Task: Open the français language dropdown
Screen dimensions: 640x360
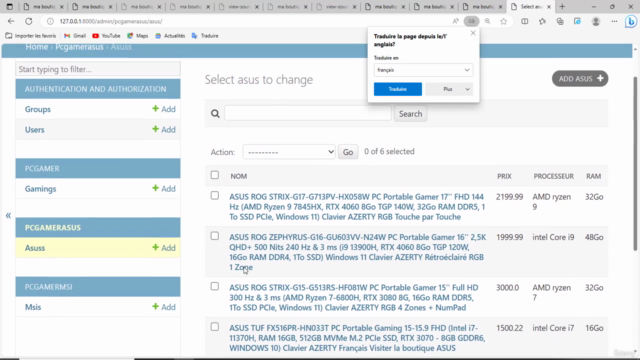Action: click(x=423, y=70)
